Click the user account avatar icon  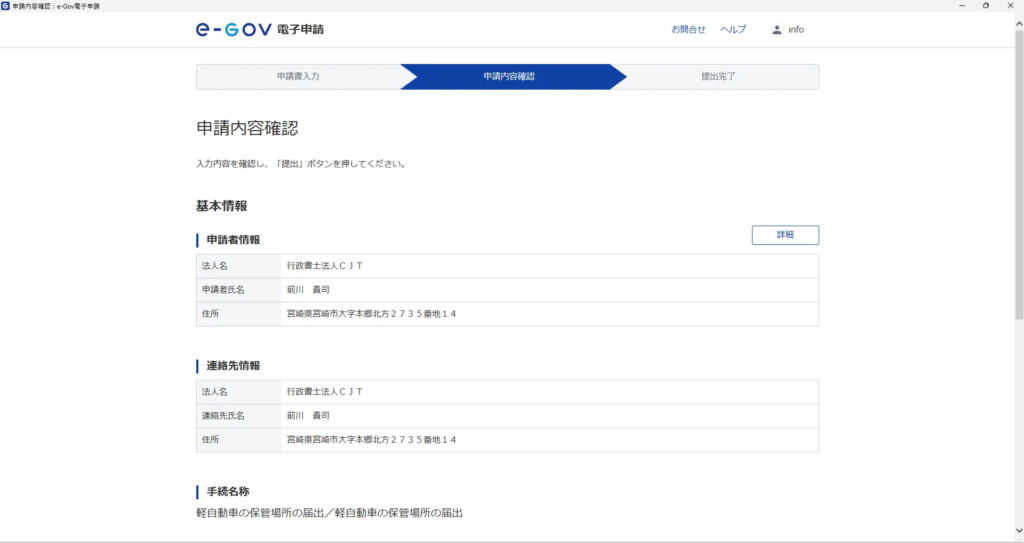(x=777, y=29)
